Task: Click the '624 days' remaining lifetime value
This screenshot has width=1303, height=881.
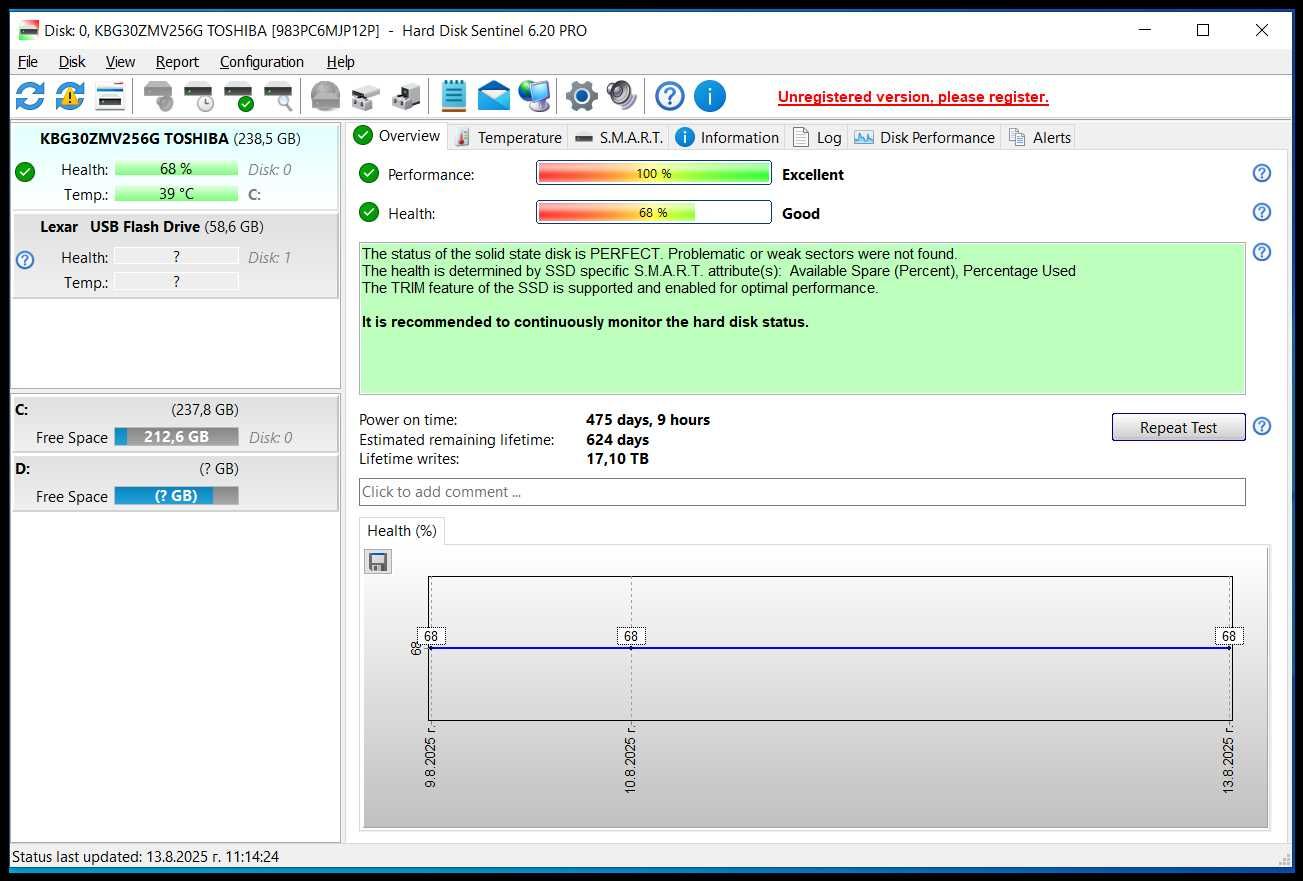Action: [617, 440]
